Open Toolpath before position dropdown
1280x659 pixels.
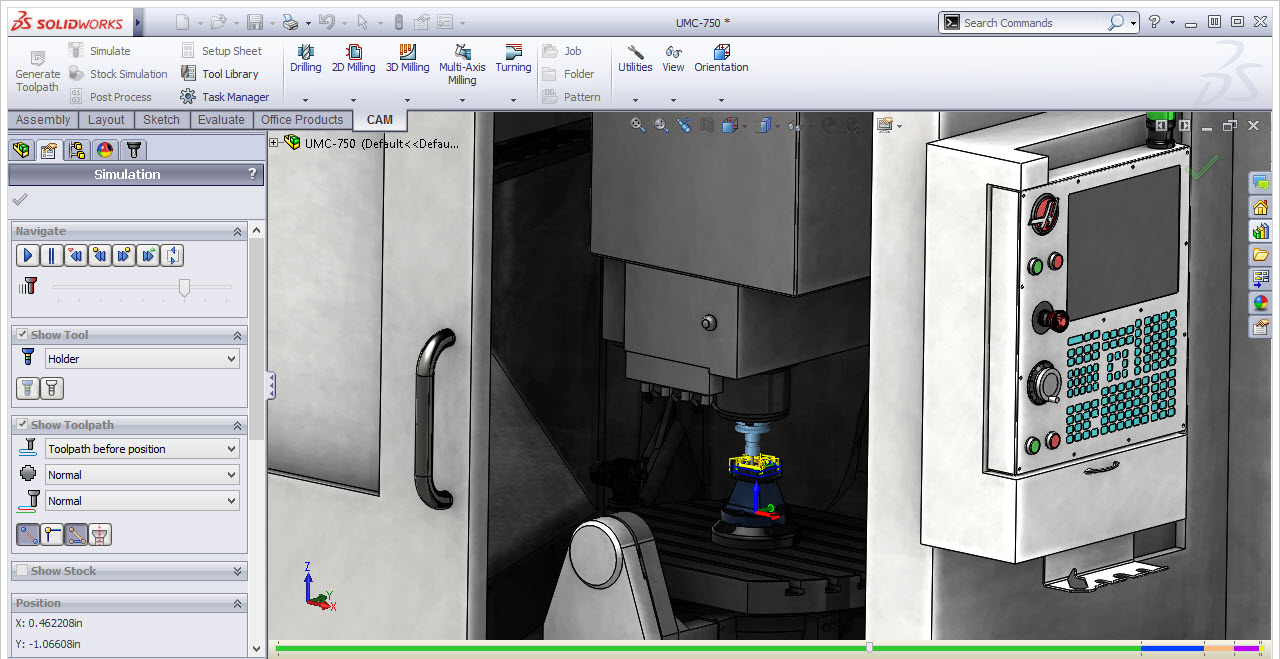[142, 449]
